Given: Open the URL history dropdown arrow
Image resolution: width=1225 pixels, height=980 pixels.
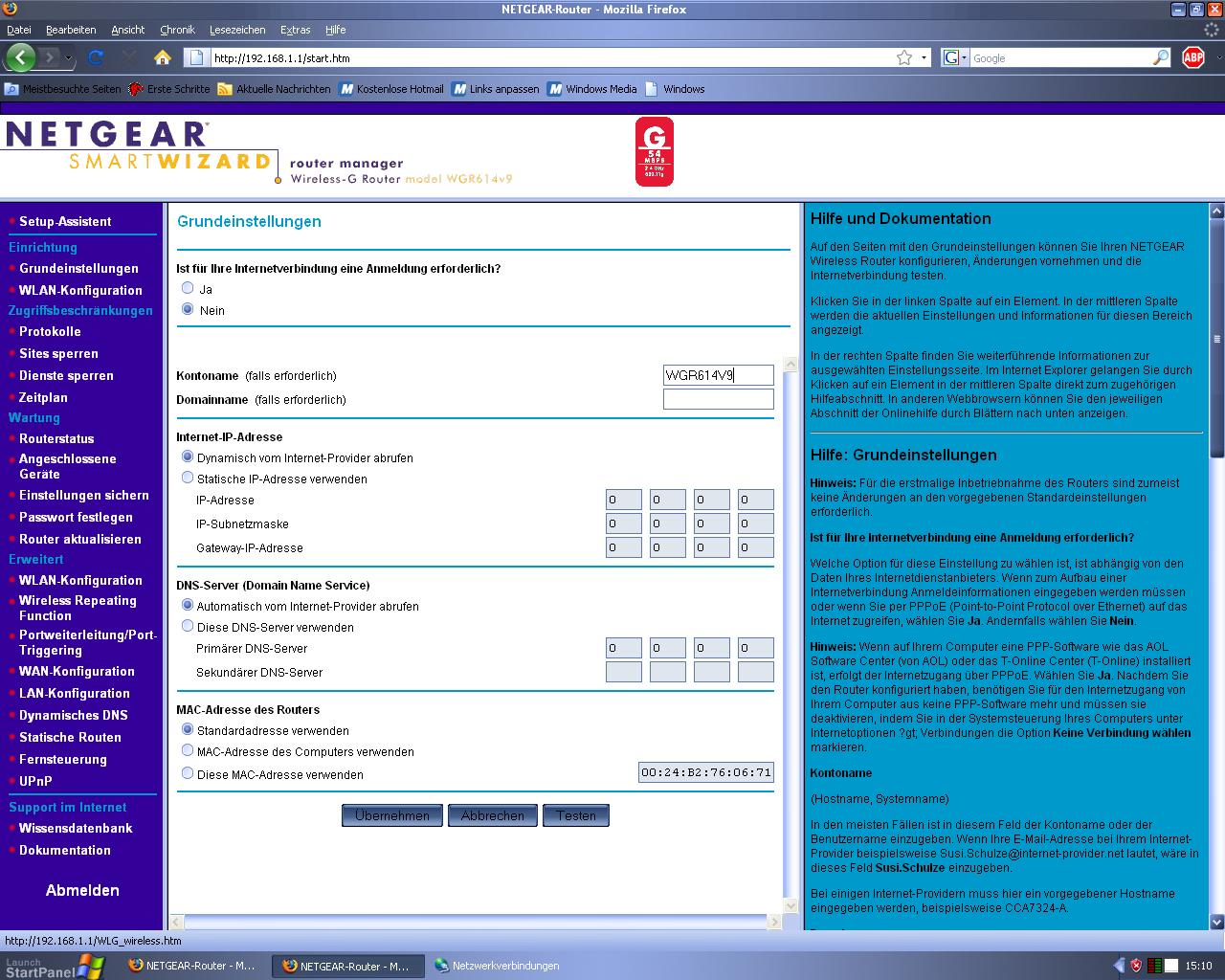Looking at the screenshot, I should tap(924, 57).
